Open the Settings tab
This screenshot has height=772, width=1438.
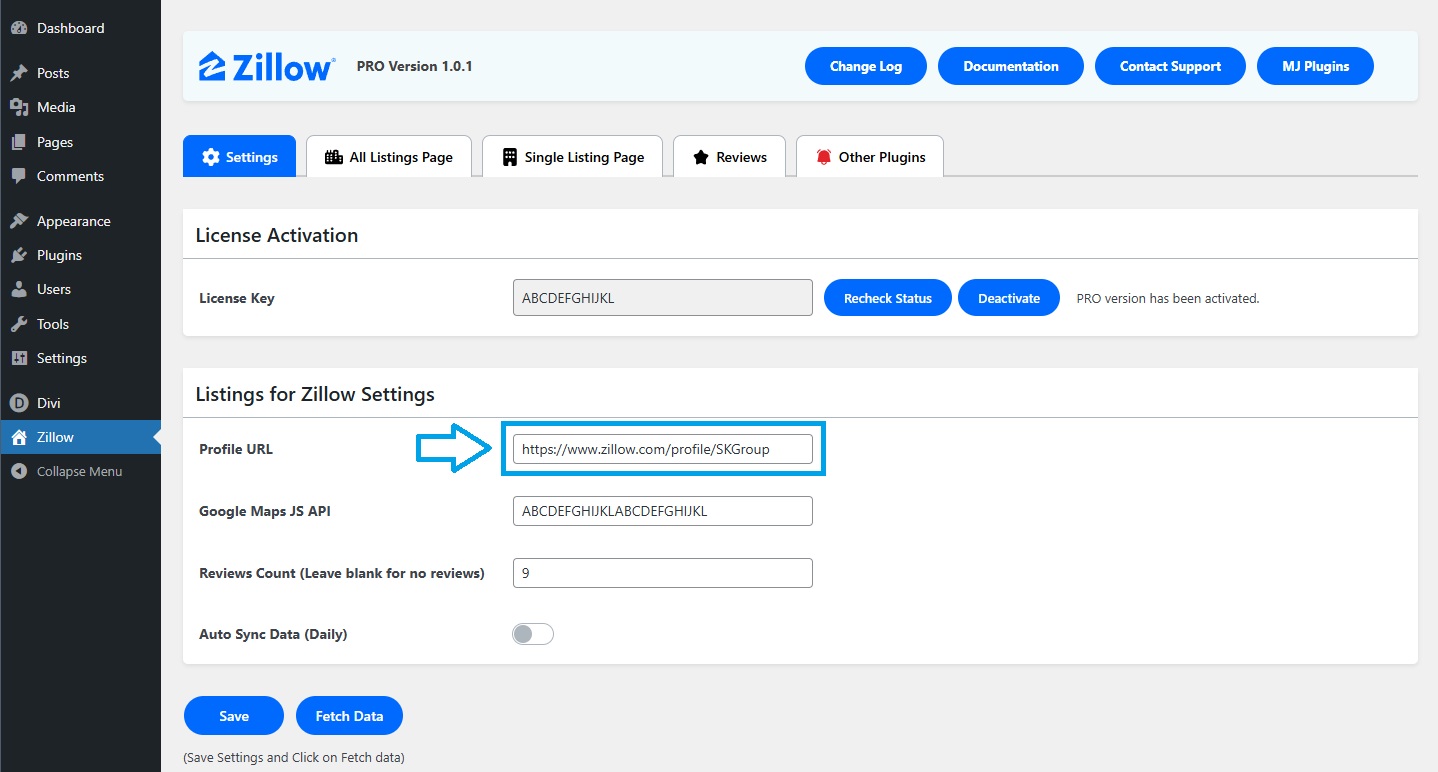coord(240,156)
